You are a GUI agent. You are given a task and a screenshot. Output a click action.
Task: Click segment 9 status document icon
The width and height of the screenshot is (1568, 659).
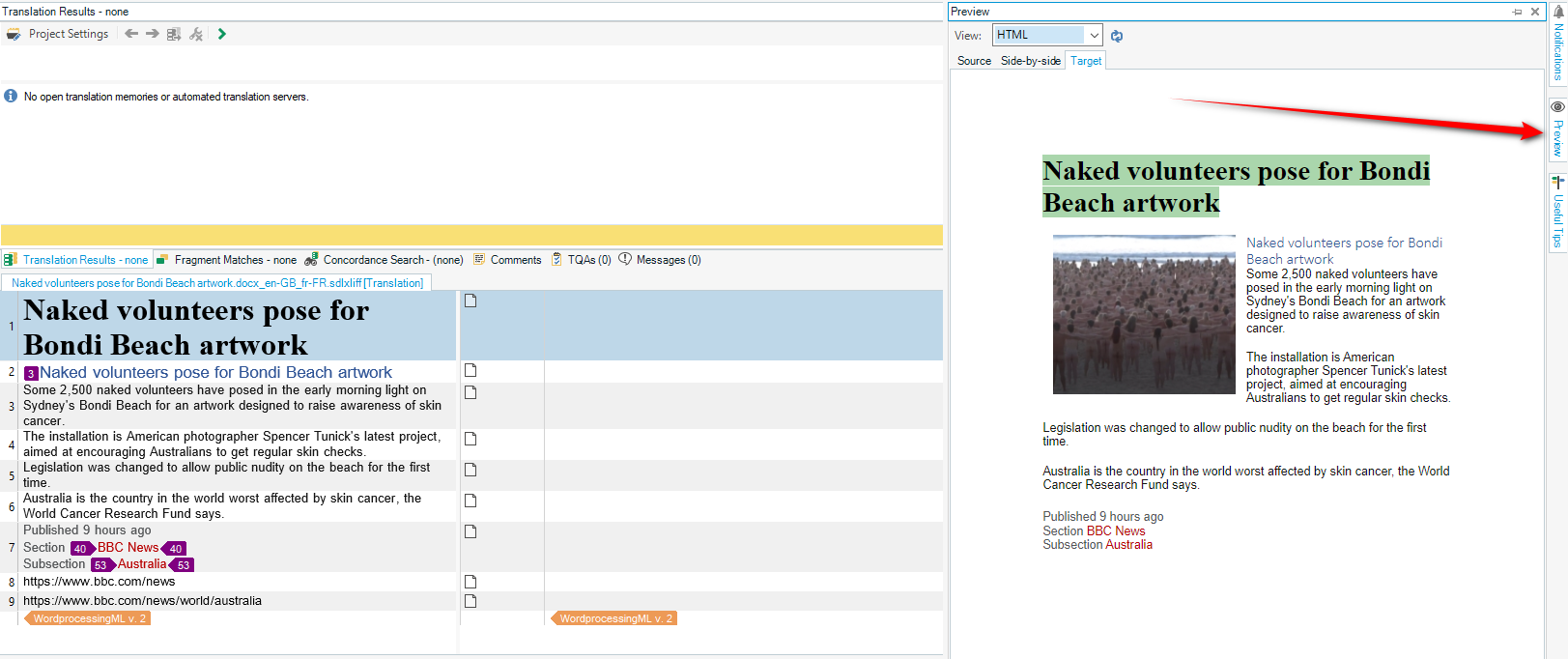(470, 601)
